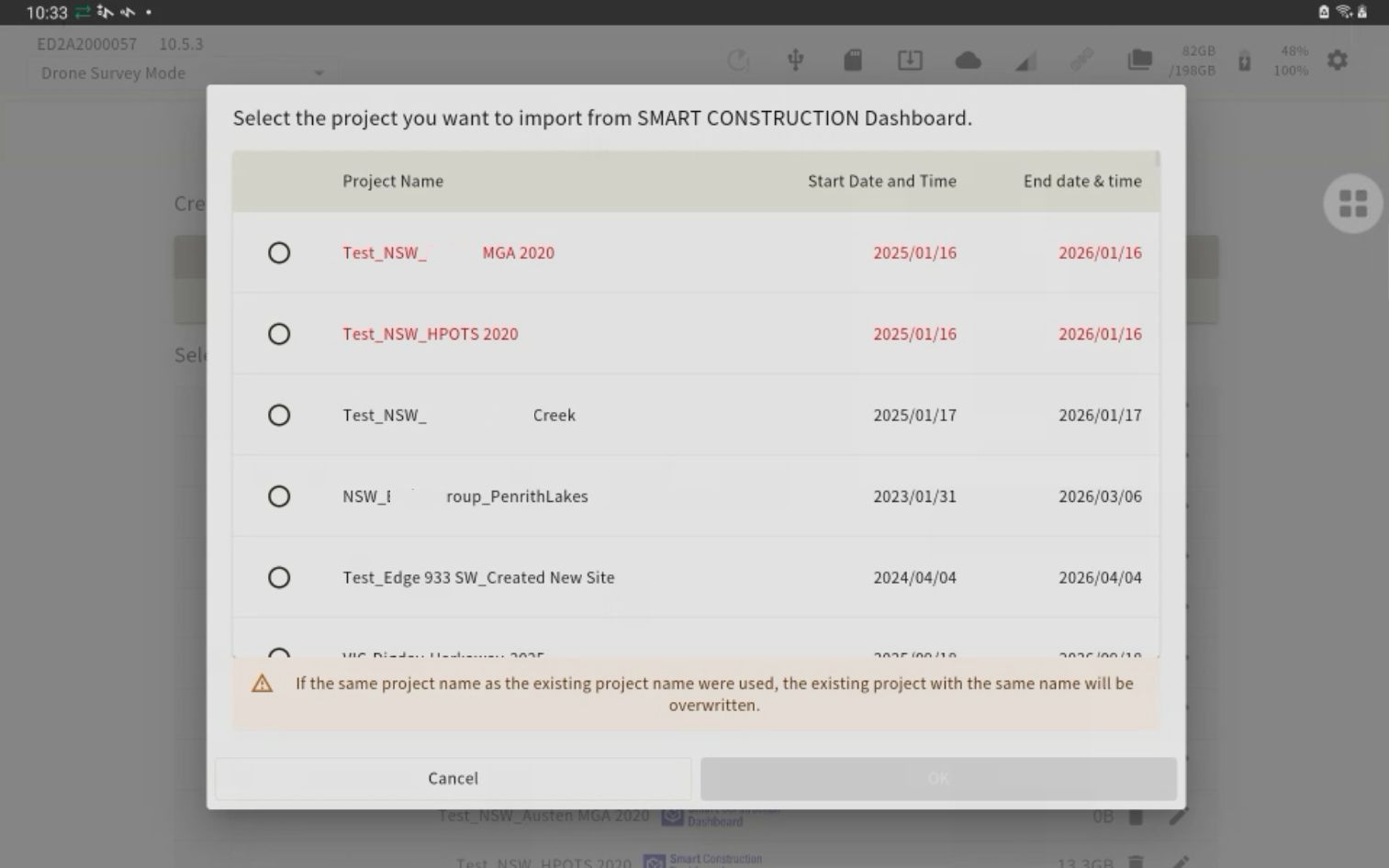
Task: Click the storage folder icon
Action: point(1139,61)
